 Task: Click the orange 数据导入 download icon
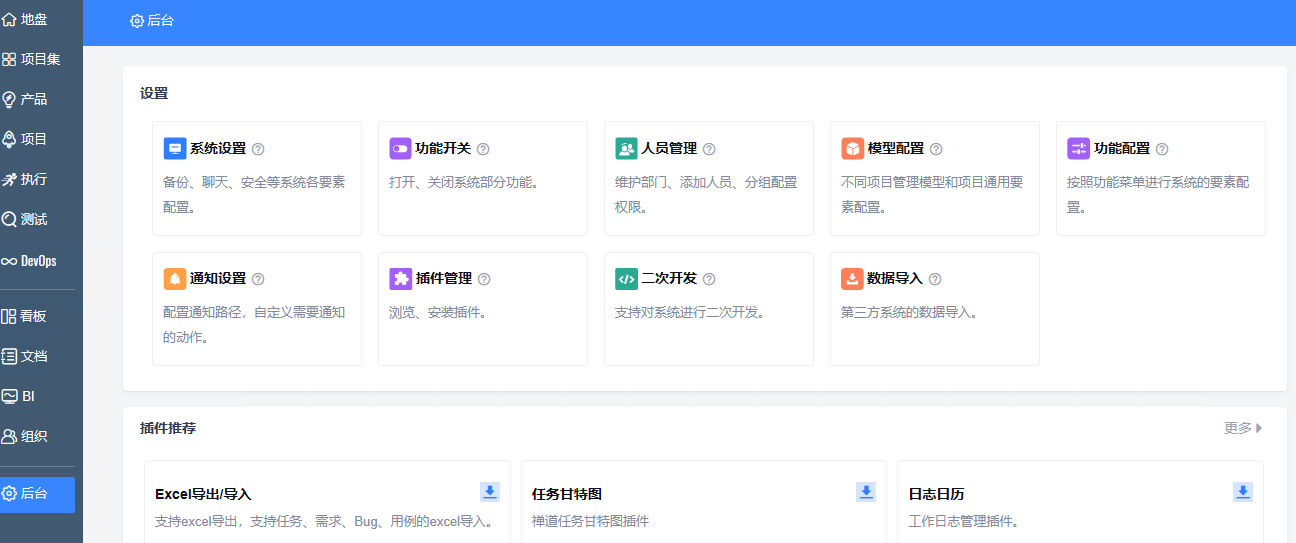tap(852, 278)
